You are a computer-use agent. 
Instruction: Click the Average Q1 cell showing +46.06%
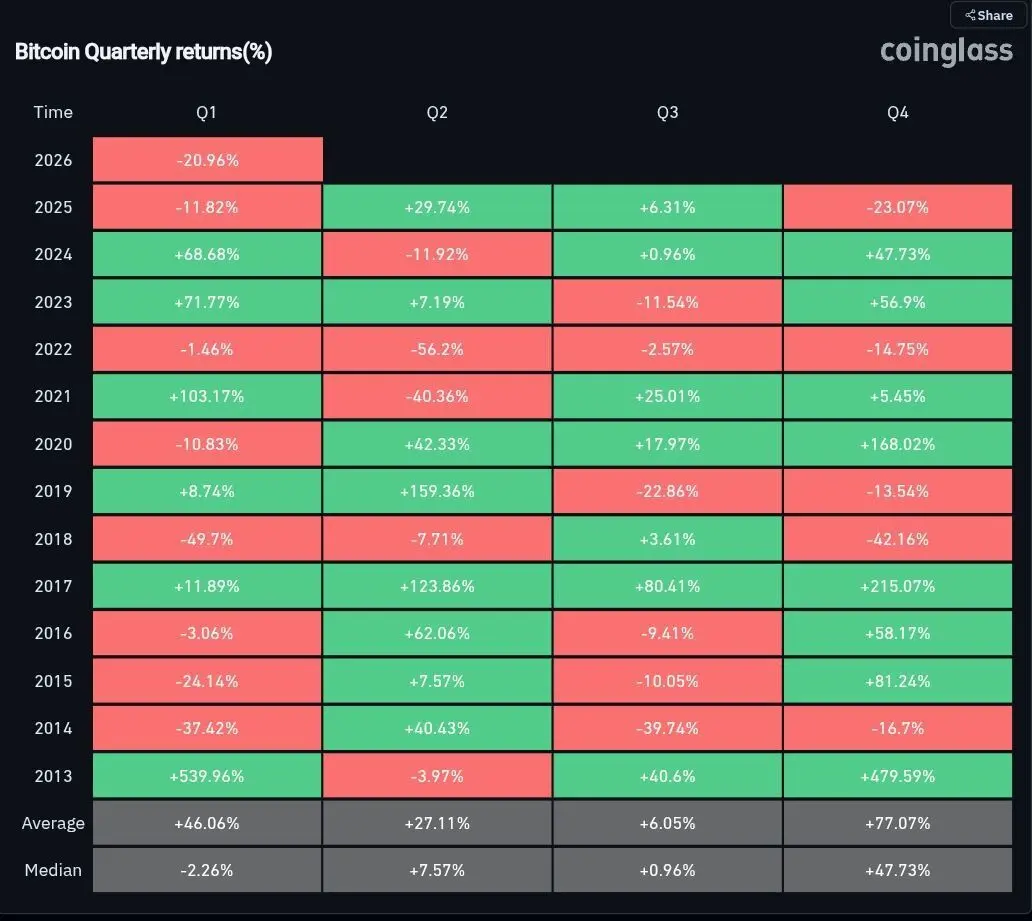coord(207,823)
